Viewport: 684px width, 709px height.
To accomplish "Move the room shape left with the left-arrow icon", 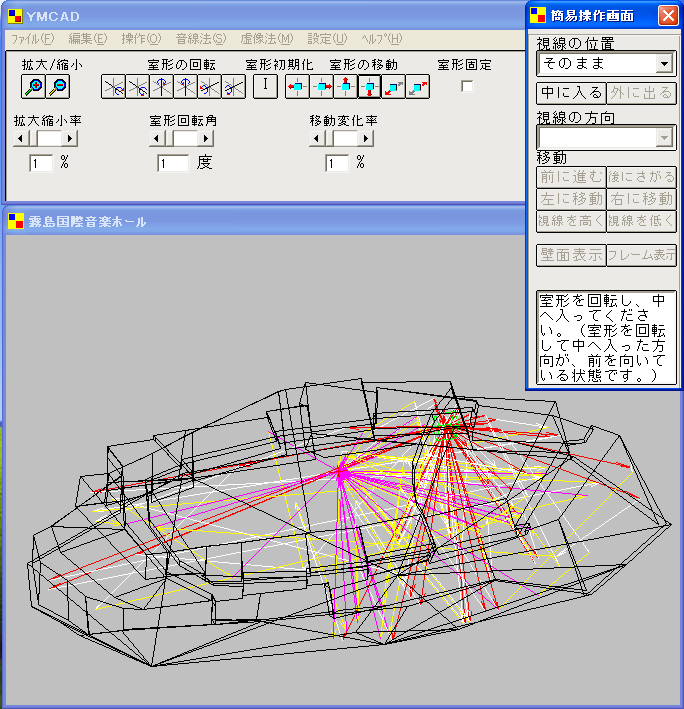I will 297,86.
